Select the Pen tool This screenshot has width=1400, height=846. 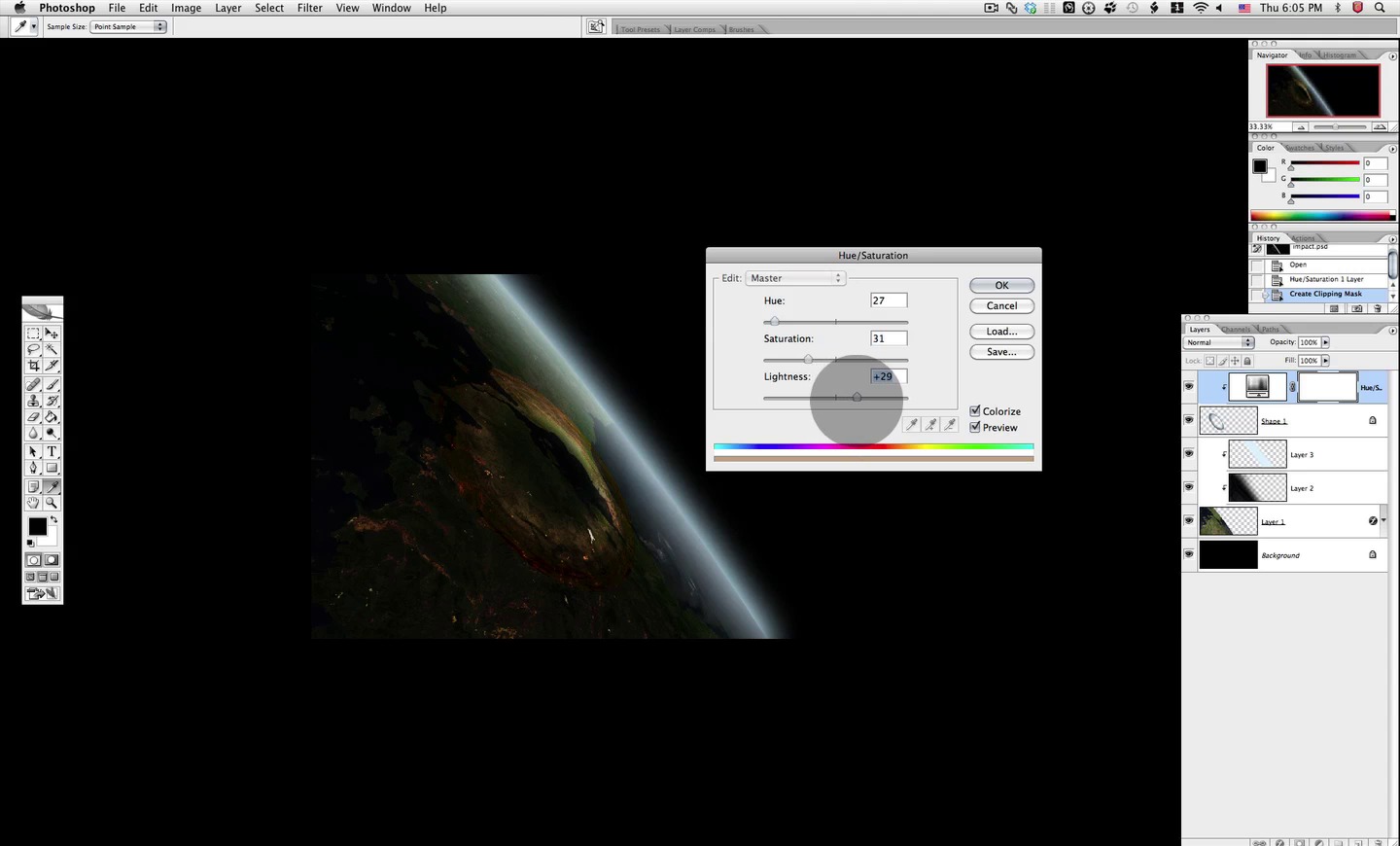coord(33,469)
